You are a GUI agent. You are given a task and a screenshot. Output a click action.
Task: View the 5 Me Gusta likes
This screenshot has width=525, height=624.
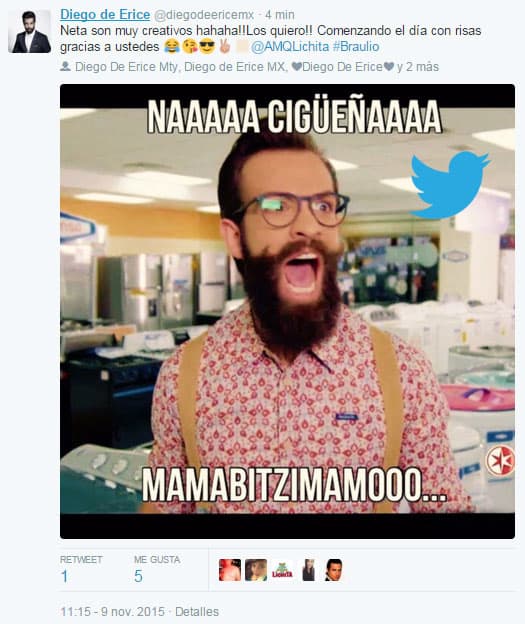click(138, 576)
